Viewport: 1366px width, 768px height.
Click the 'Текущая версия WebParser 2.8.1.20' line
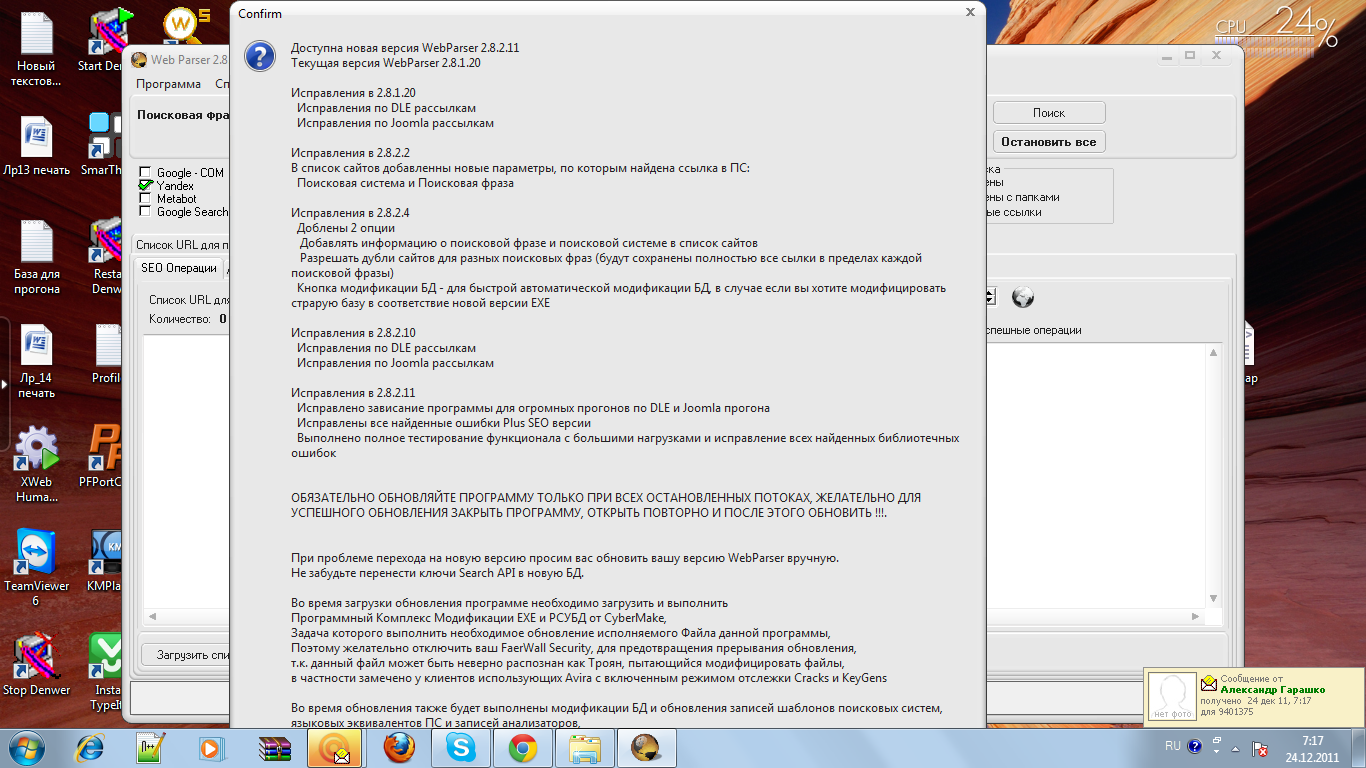click(x=386, y=63)
